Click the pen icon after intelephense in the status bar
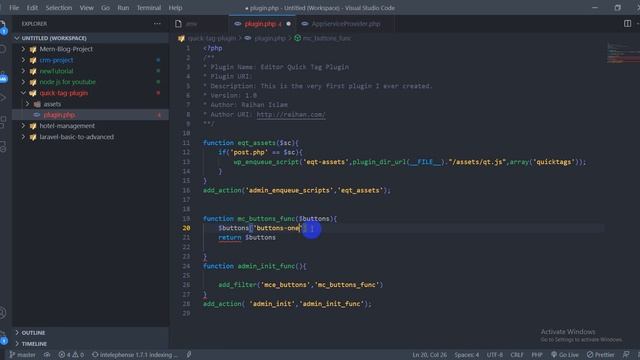640x360 pixels. coord(189,355)
